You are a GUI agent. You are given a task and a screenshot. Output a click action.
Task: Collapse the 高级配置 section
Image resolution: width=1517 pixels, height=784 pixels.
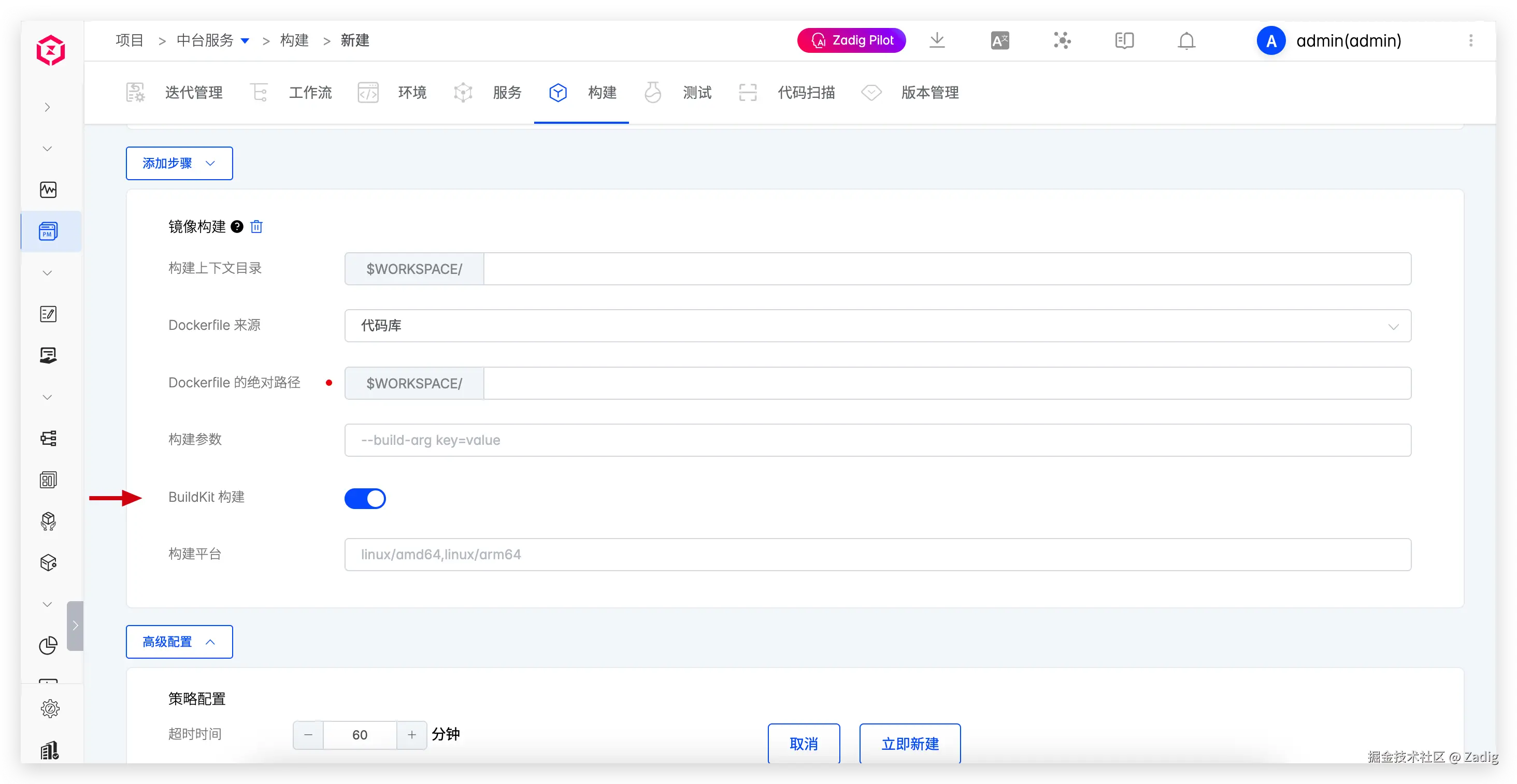[179, 642]
